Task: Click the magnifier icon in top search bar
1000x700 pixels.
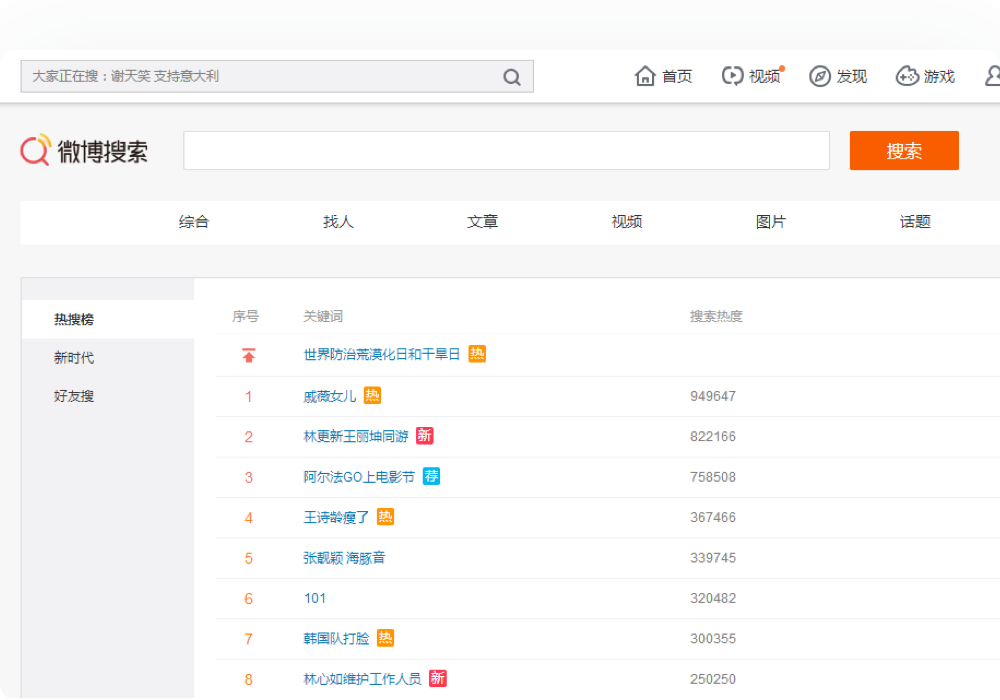Action: pyautogui.click(x=512, y=77)
